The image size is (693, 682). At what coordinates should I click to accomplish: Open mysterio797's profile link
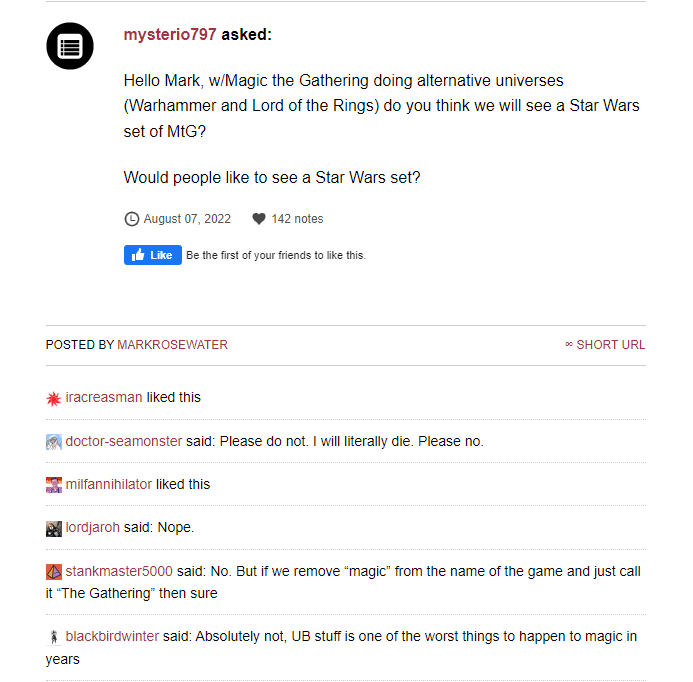(x=170, y=35)
